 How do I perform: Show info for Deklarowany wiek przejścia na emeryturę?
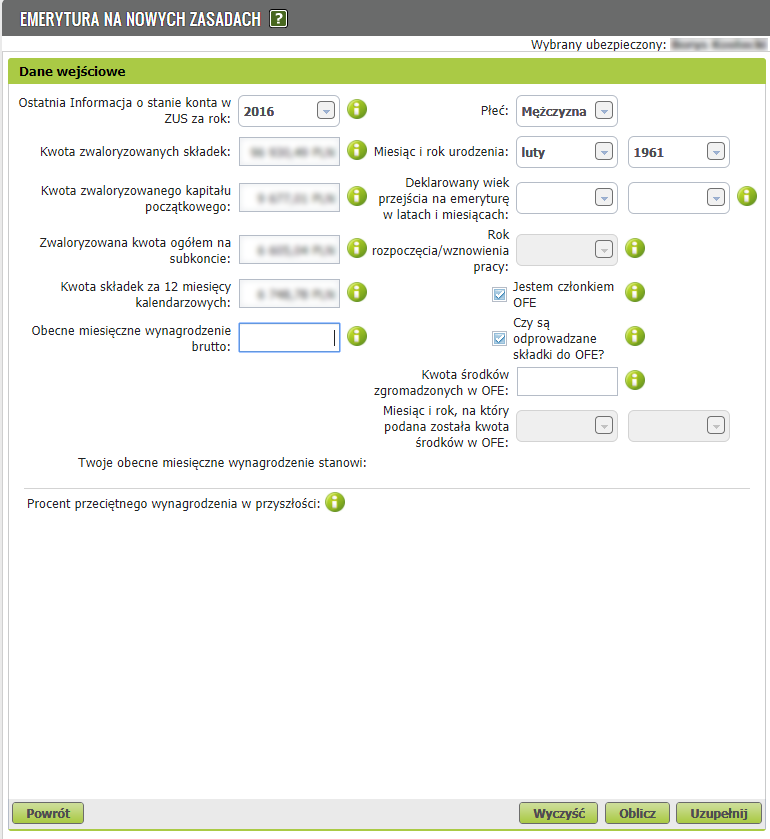[x=747, y=196]
